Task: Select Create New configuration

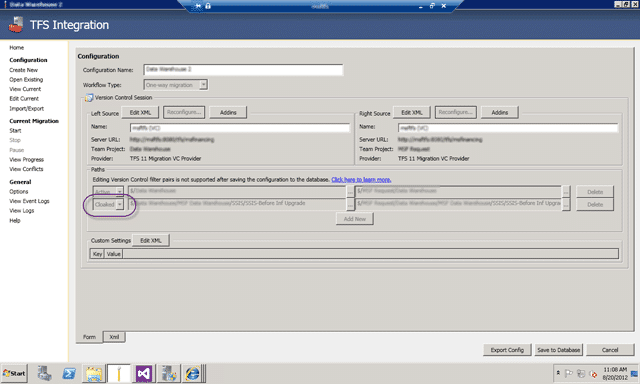Action: (24, 70)
